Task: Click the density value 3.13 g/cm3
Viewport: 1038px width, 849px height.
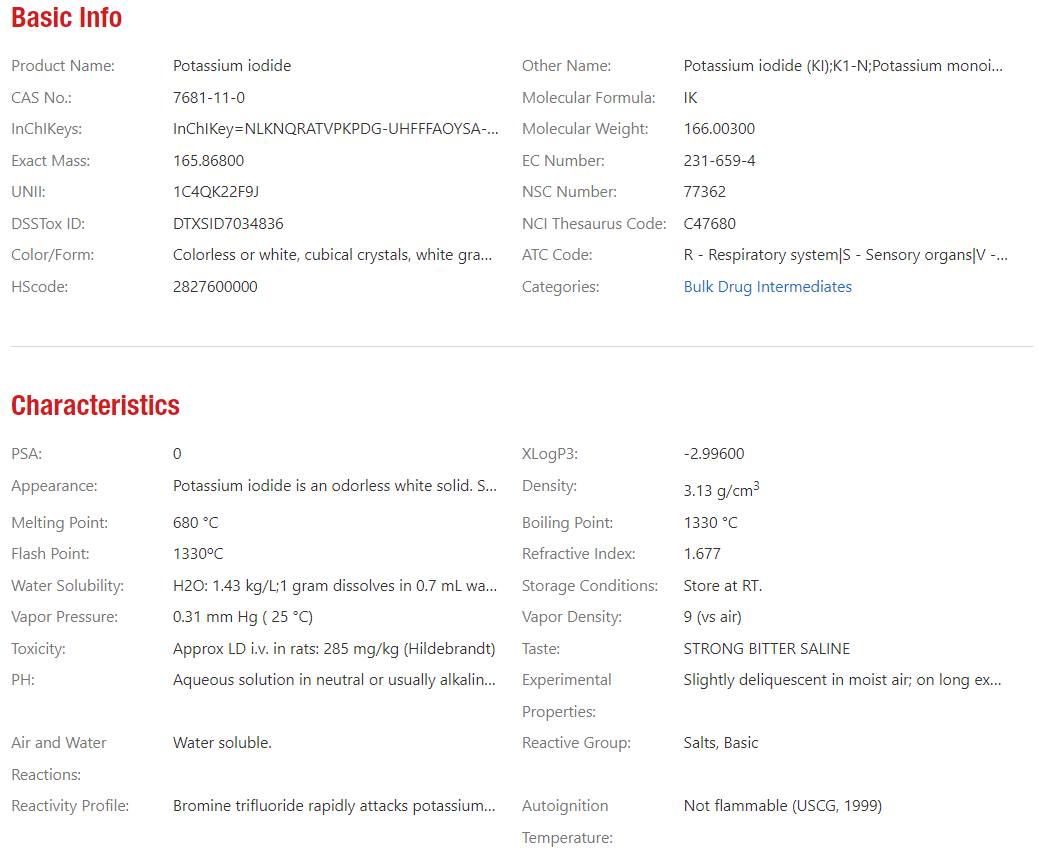Action: [721, 490]
